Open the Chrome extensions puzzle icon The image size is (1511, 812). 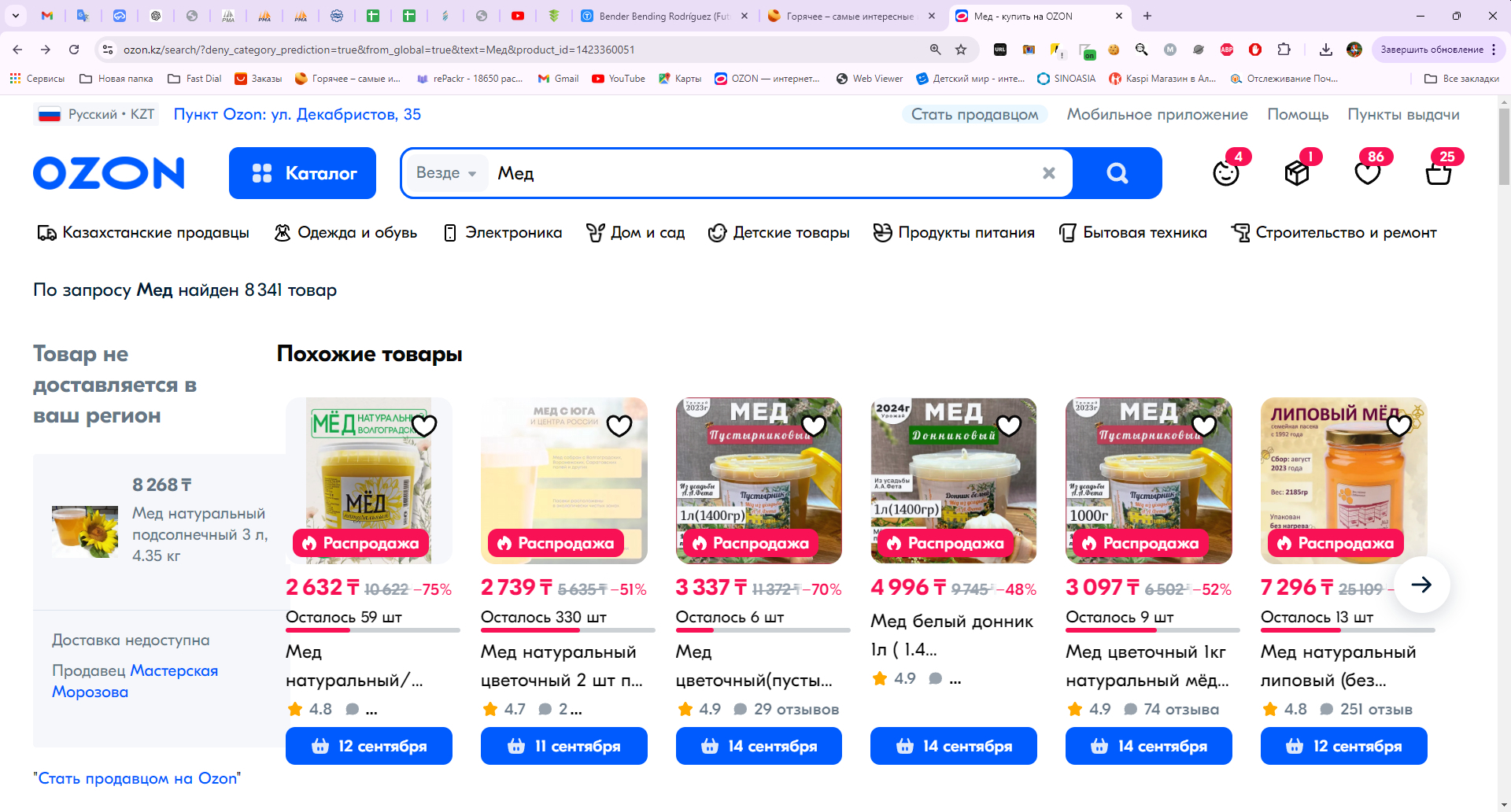point(1284,50)
